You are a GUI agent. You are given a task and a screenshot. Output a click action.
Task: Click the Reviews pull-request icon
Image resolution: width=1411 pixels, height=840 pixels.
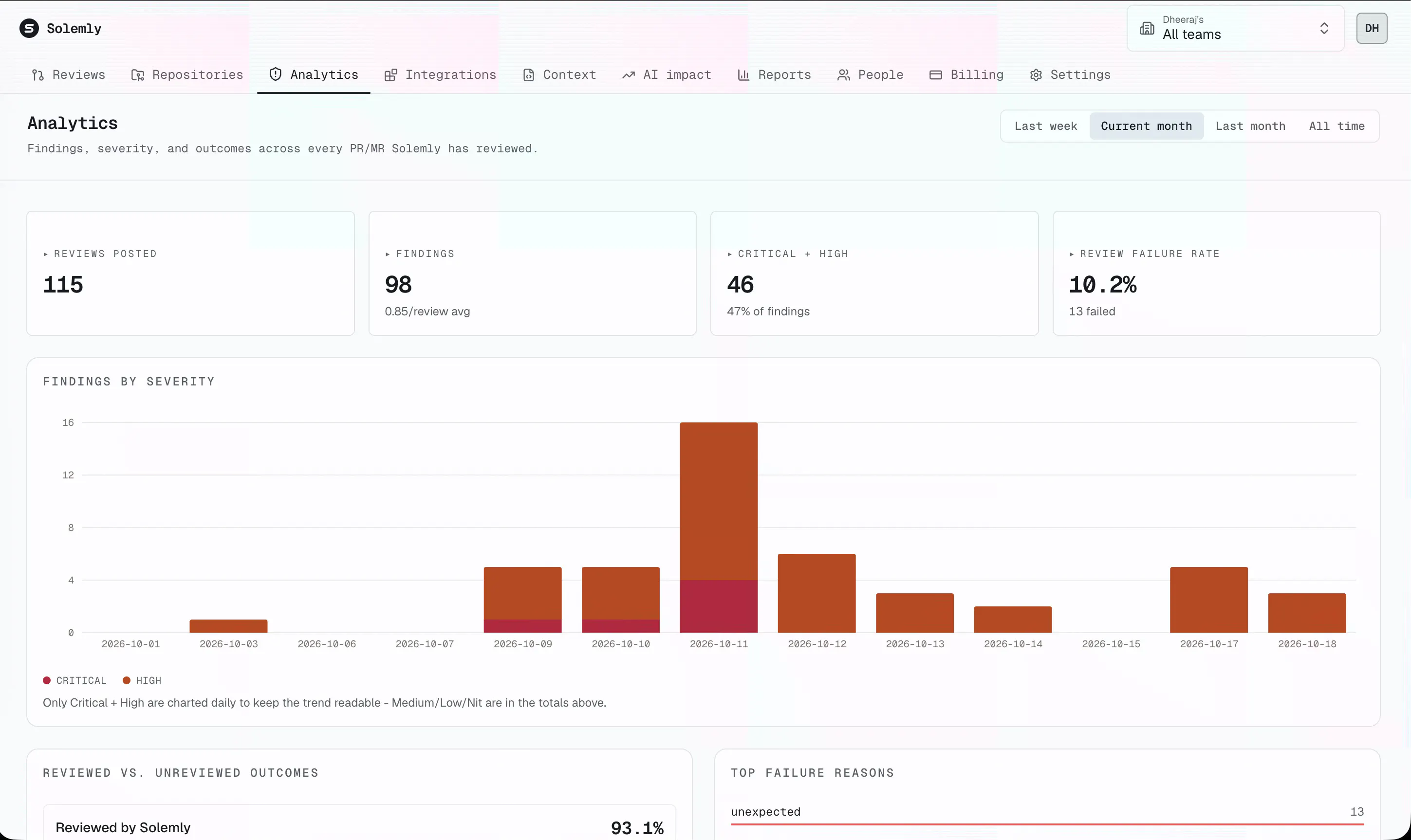[38, 75]
